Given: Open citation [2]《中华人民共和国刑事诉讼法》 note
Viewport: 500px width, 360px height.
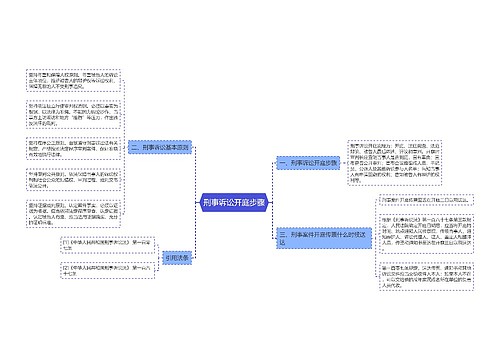Looking at the screenshot, I should click(x=108, y=270).
